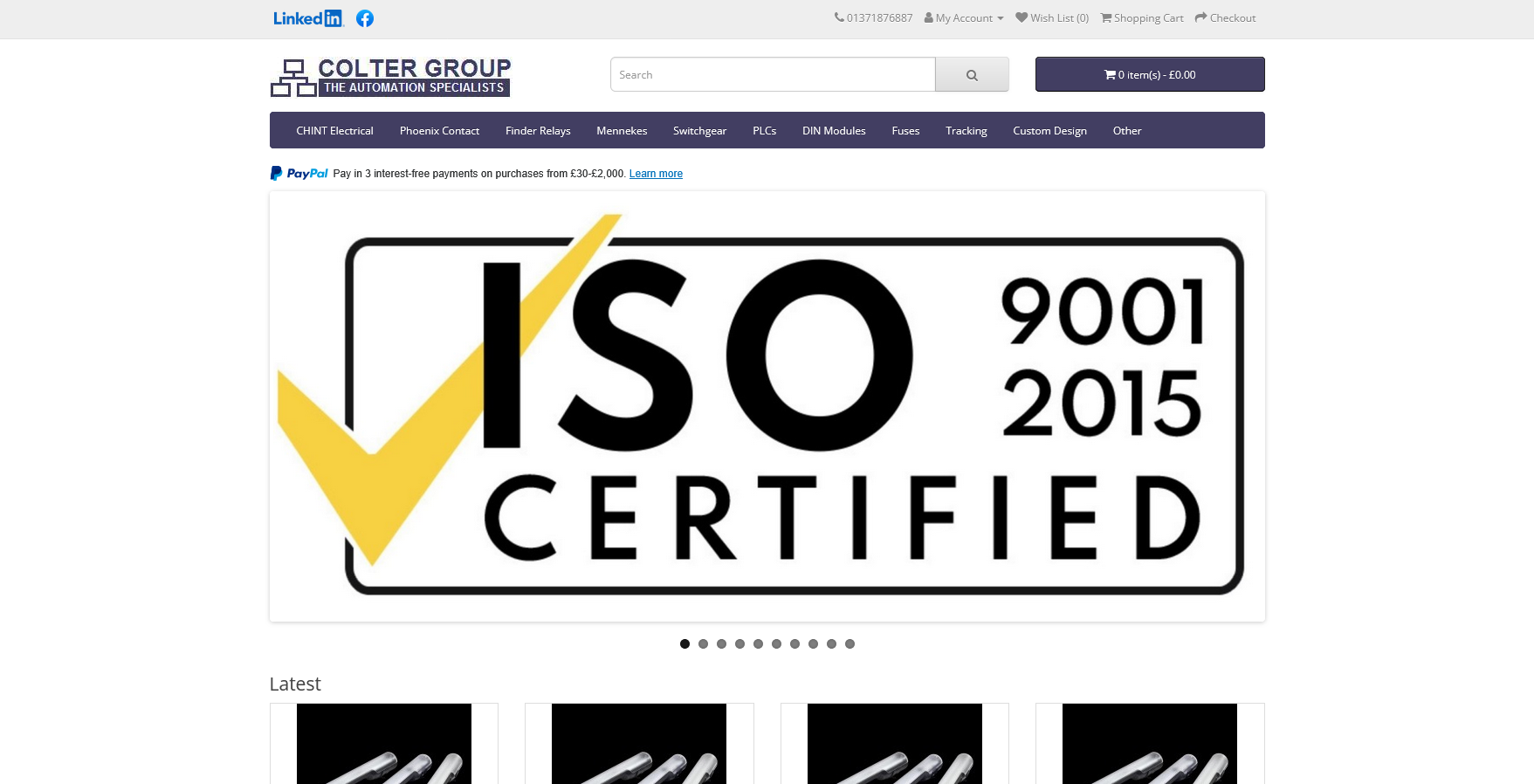
Task: Open Wish List heart link
Action: click(x=1052, y=18)
